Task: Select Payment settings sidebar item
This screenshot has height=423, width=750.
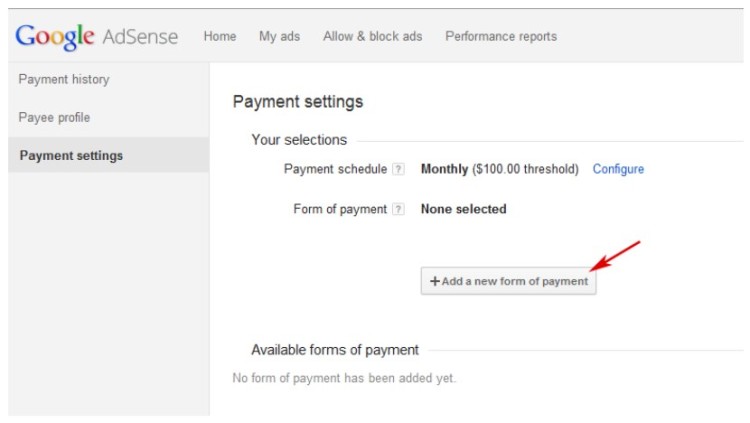Action: pyautogui.click(x=109, y=155)
